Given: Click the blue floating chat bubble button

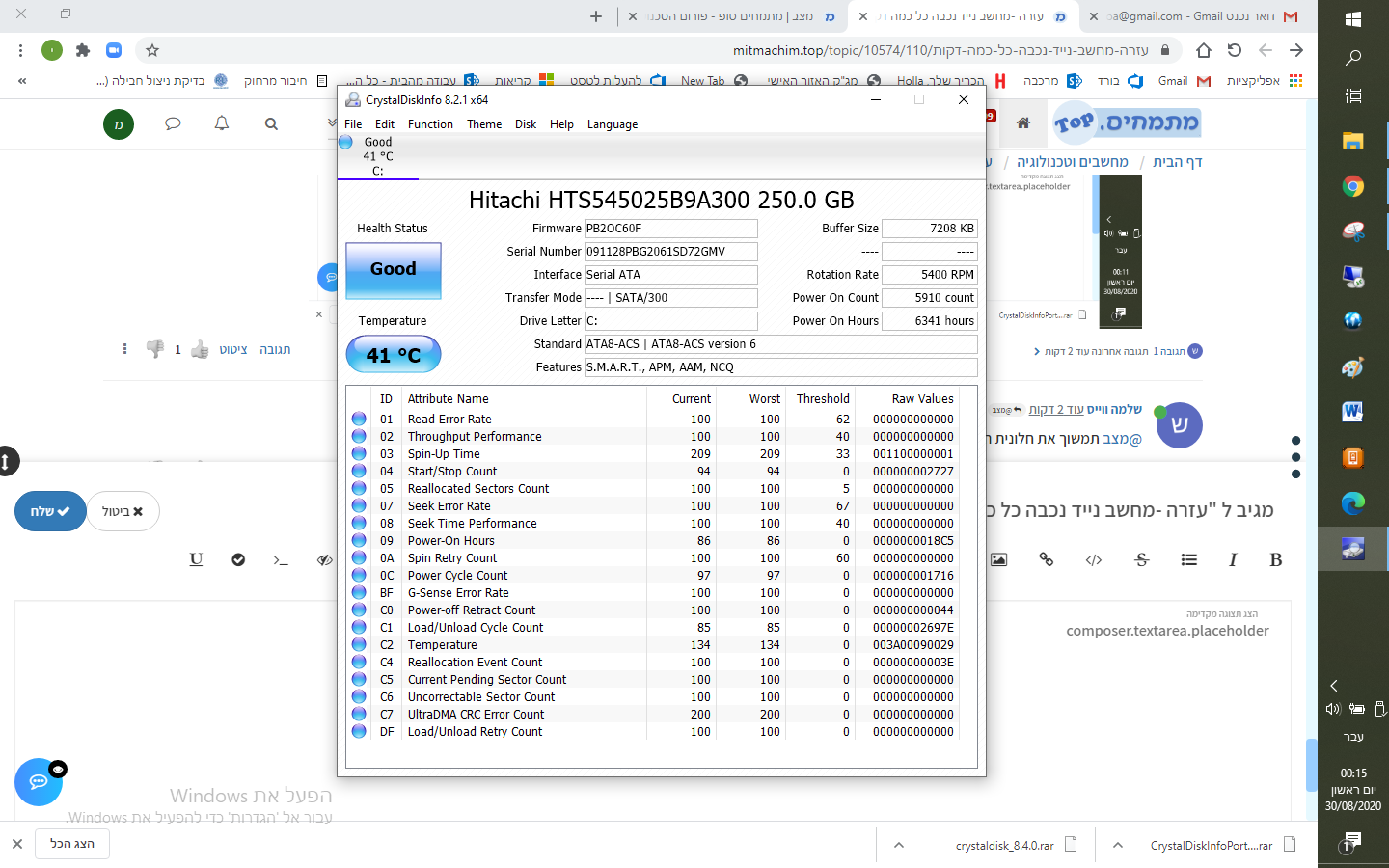Looking at the screenshot, I should click(x=39, y=782).
